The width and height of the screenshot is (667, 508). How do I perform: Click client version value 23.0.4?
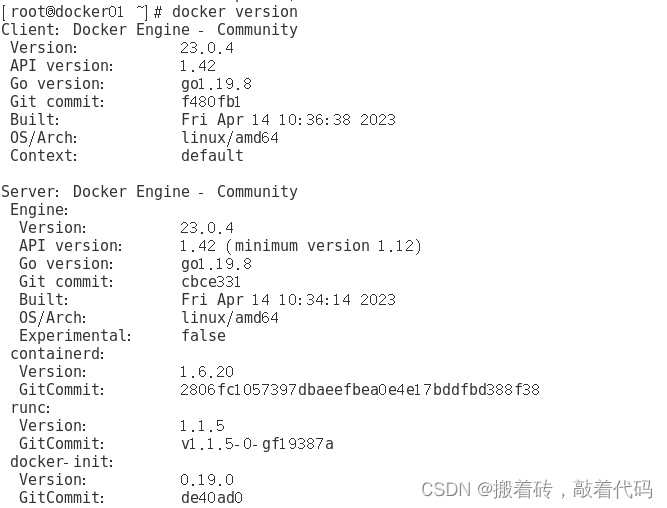(207, 48)
